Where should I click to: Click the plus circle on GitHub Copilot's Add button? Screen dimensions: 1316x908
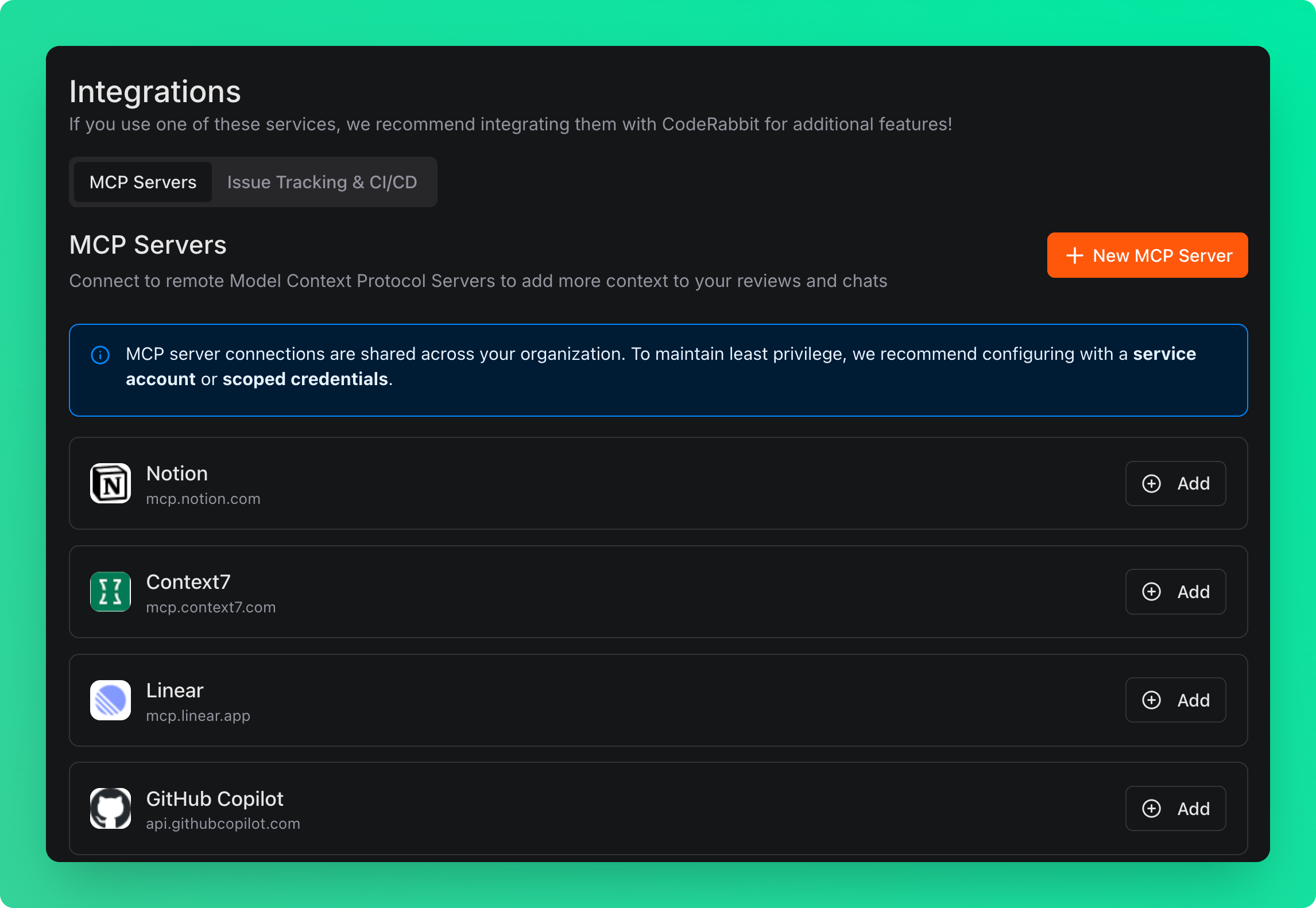tap(1152, 808)
